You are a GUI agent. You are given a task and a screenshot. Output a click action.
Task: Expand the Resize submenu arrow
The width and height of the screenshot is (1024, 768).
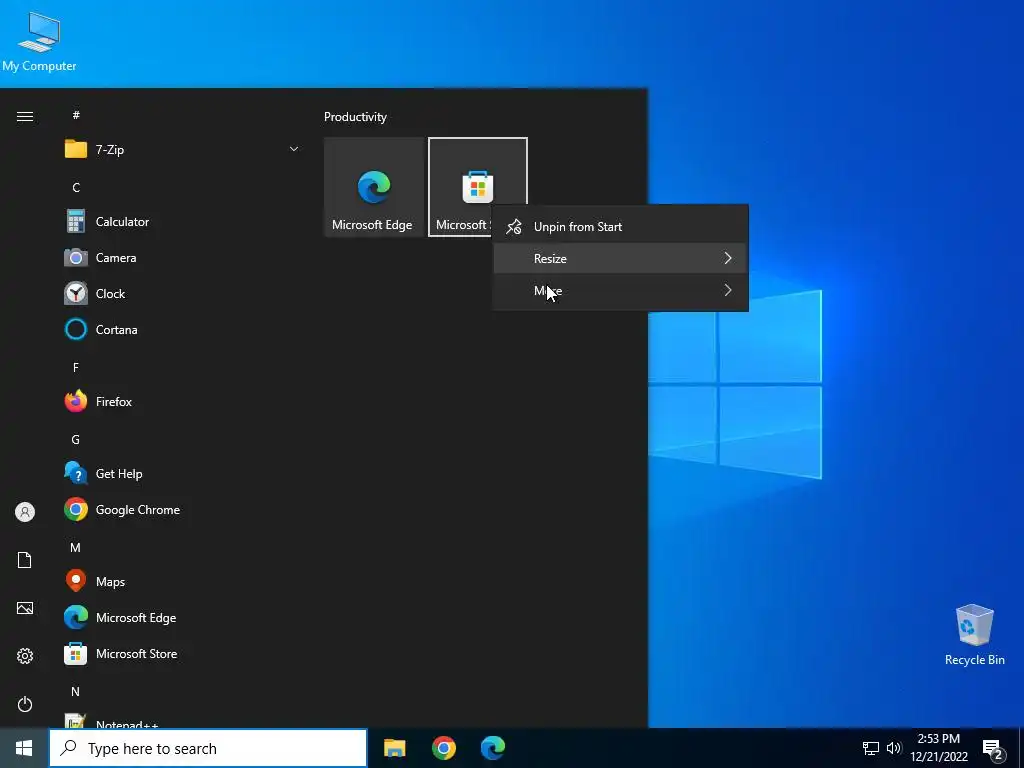point(728,259)
